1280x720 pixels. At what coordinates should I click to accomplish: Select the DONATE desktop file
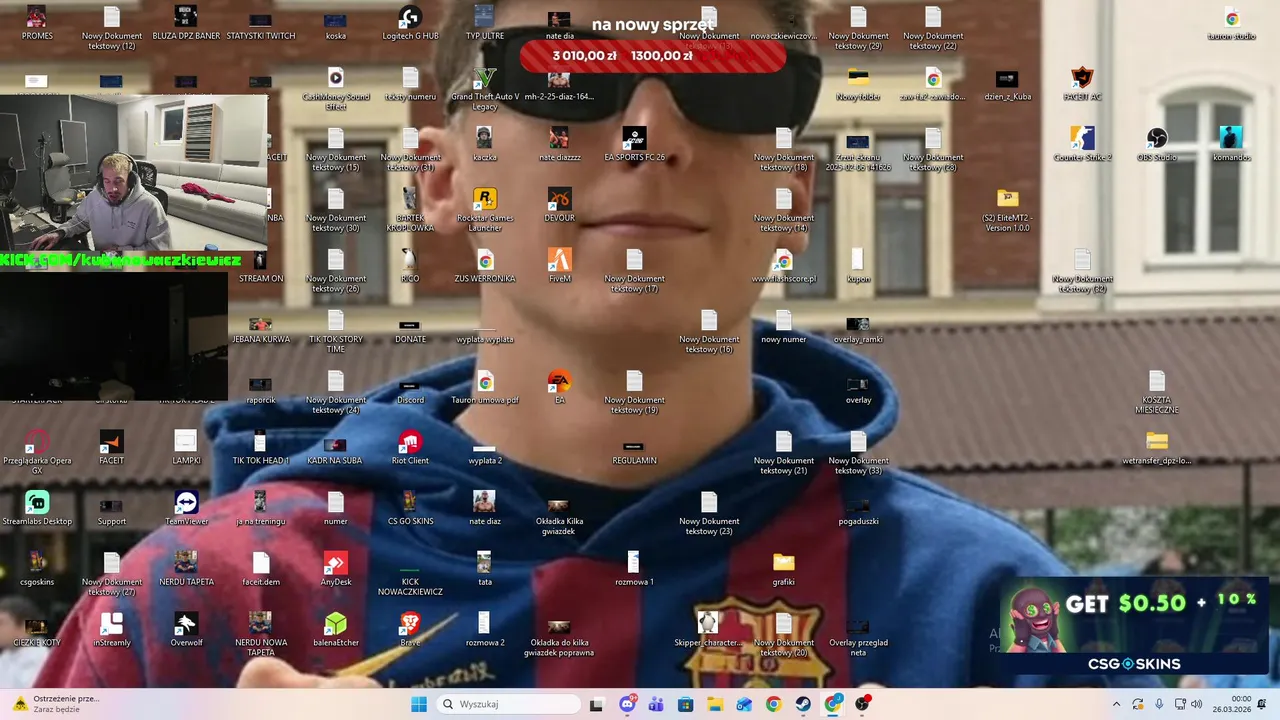point(410,325)
